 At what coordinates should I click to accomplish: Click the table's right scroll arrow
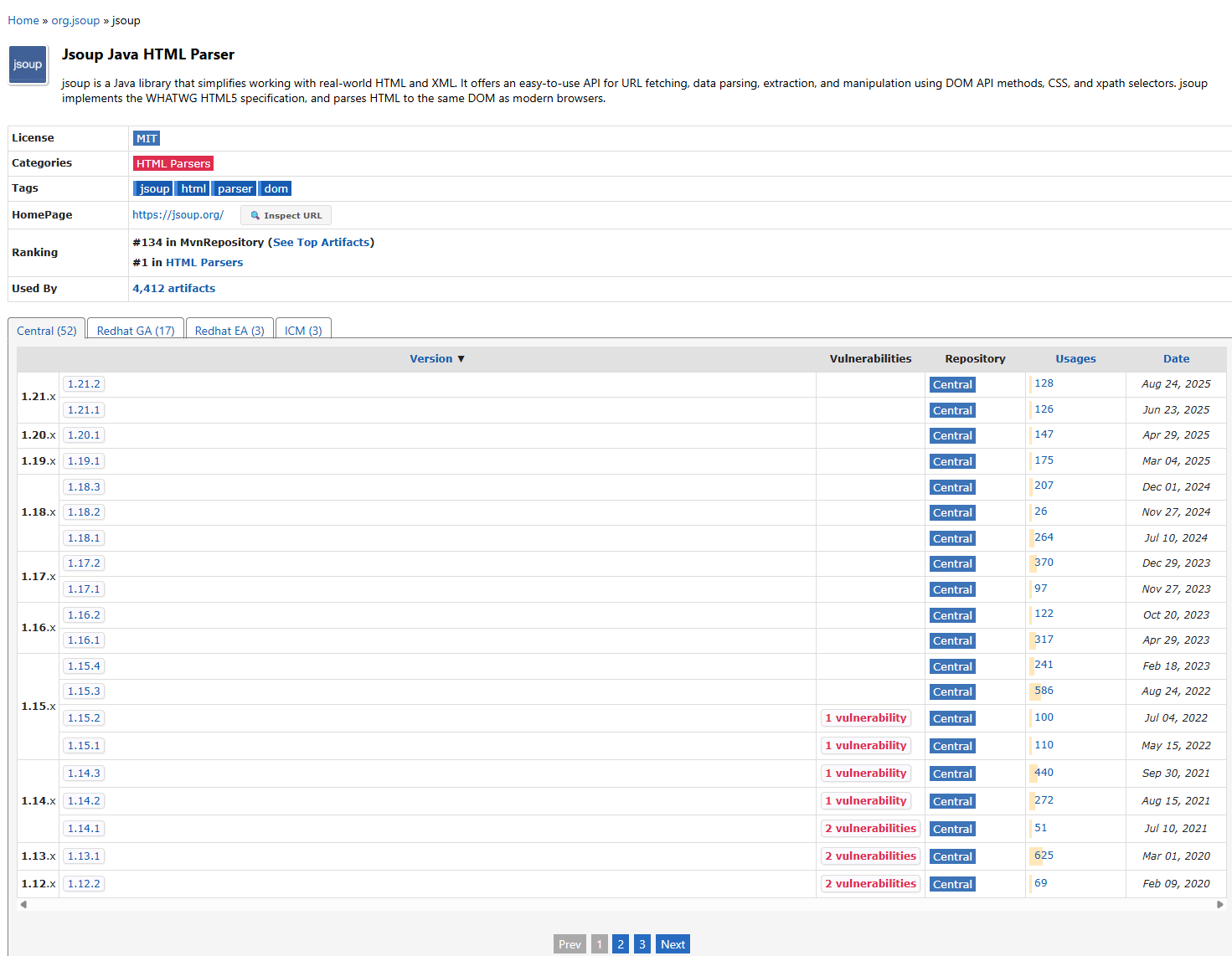(1220, 904)
